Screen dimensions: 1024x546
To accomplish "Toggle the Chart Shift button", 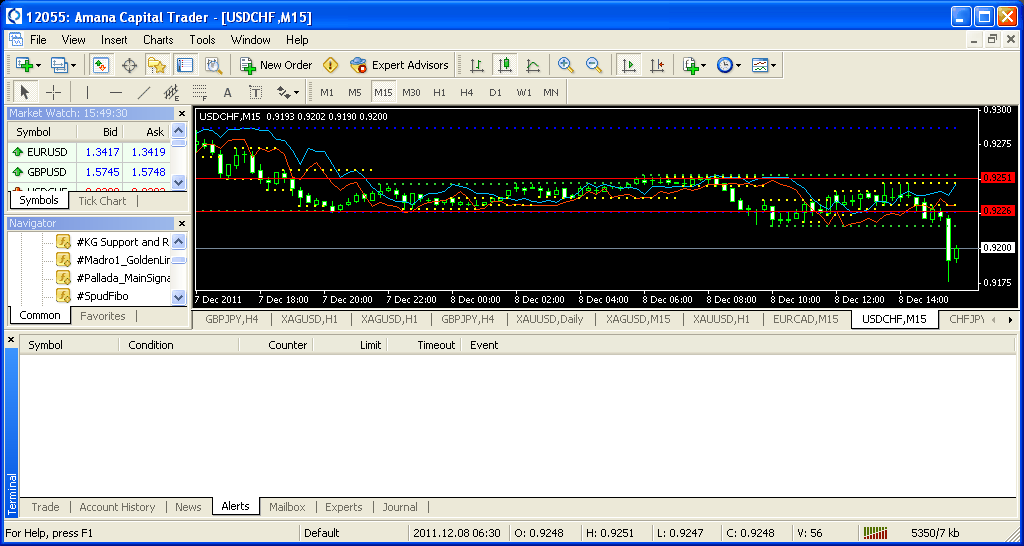I will click(x=656, y=65).
